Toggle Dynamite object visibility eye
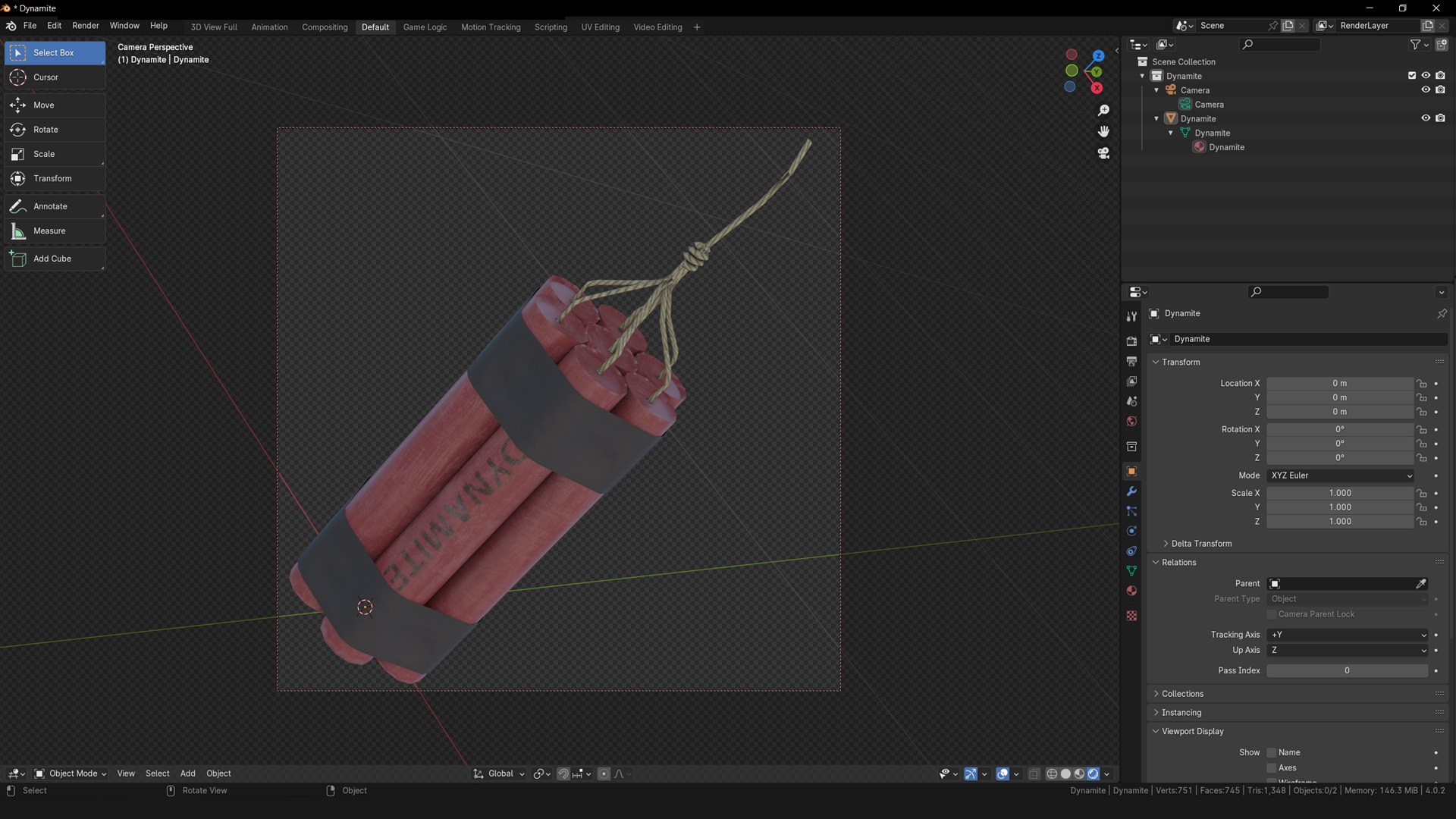This screenshot has width=1456, height=819. coord(1426,118)
